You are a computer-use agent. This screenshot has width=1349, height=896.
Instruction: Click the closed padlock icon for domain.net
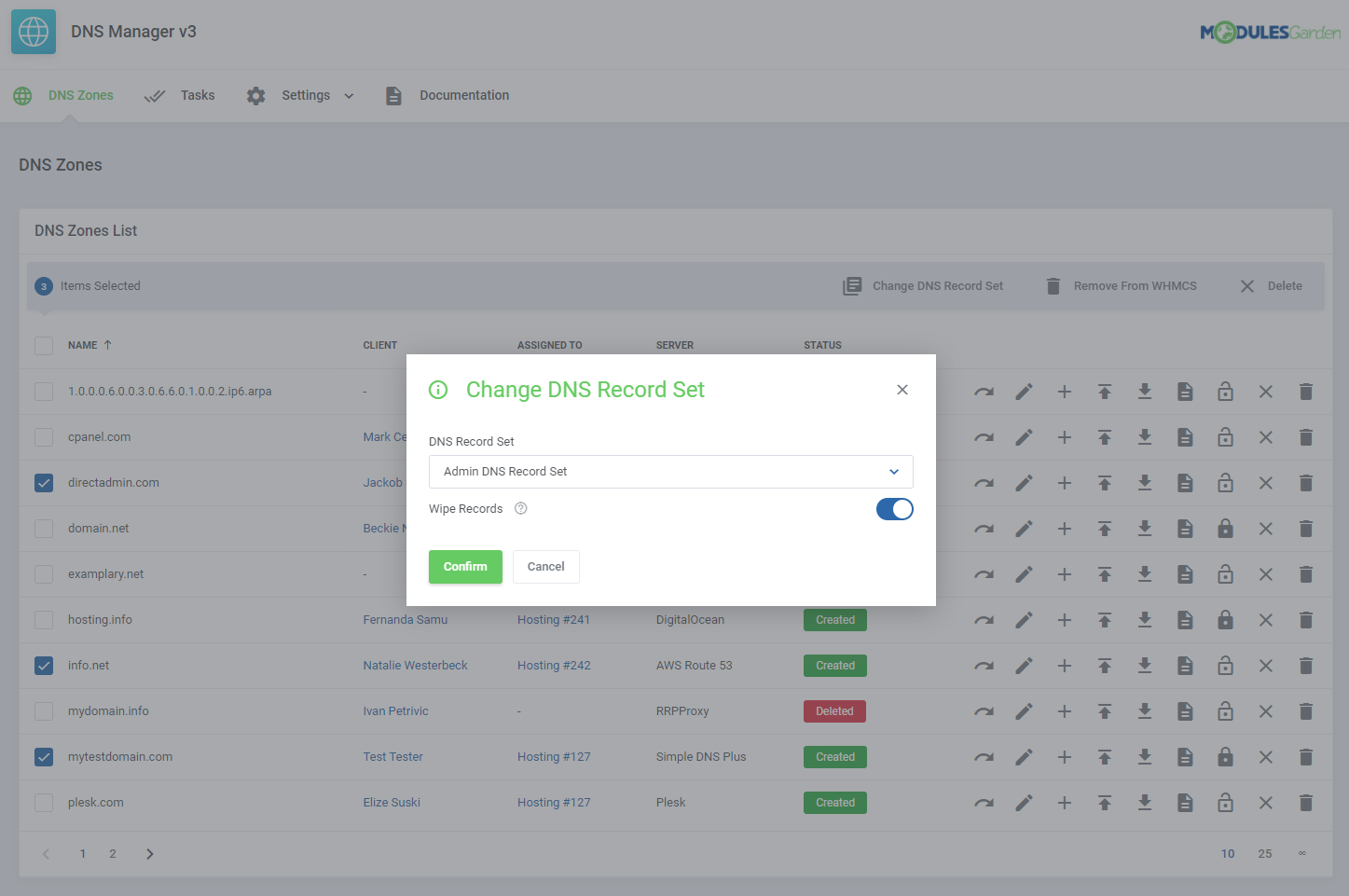click(1225, 529)
